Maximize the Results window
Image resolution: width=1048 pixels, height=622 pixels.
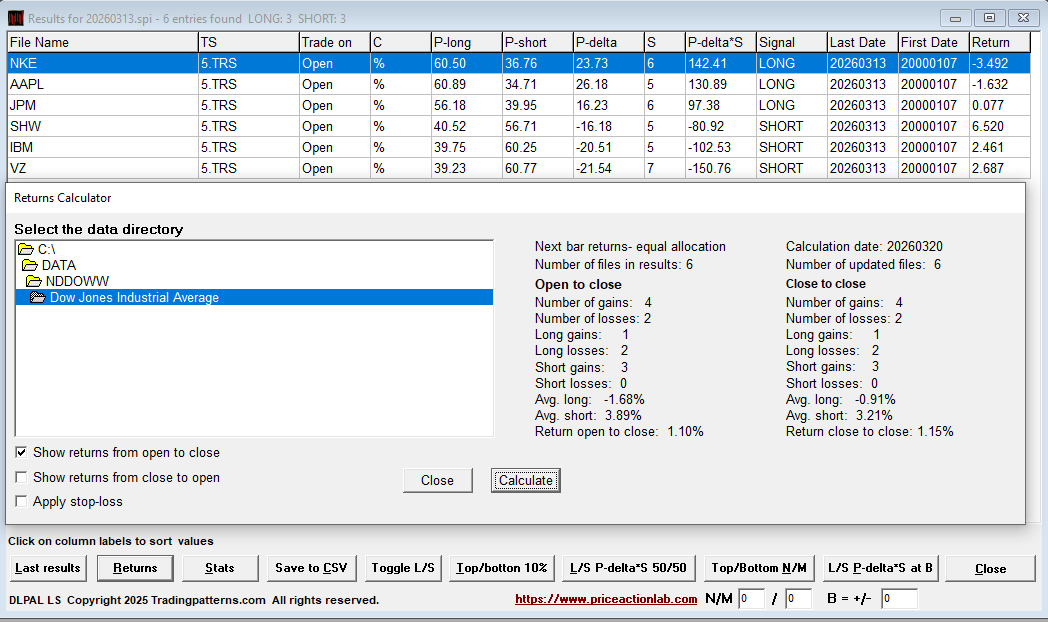989,18
